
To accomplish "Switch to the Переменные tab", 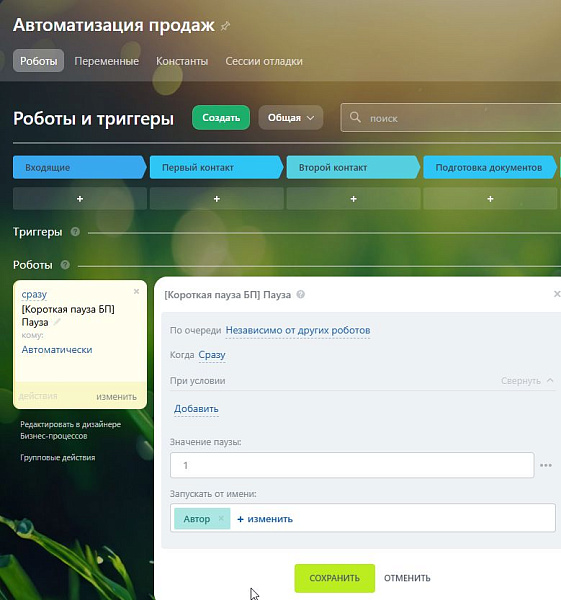I will pos(106,61).
